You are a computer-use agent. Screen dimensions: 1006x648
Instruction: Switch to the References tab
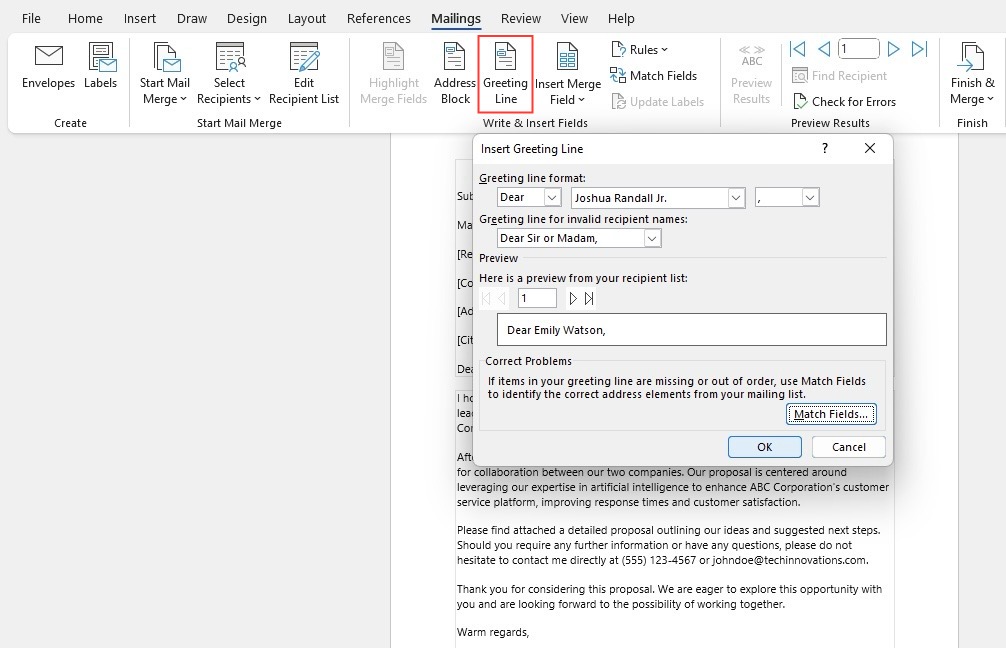379,19
